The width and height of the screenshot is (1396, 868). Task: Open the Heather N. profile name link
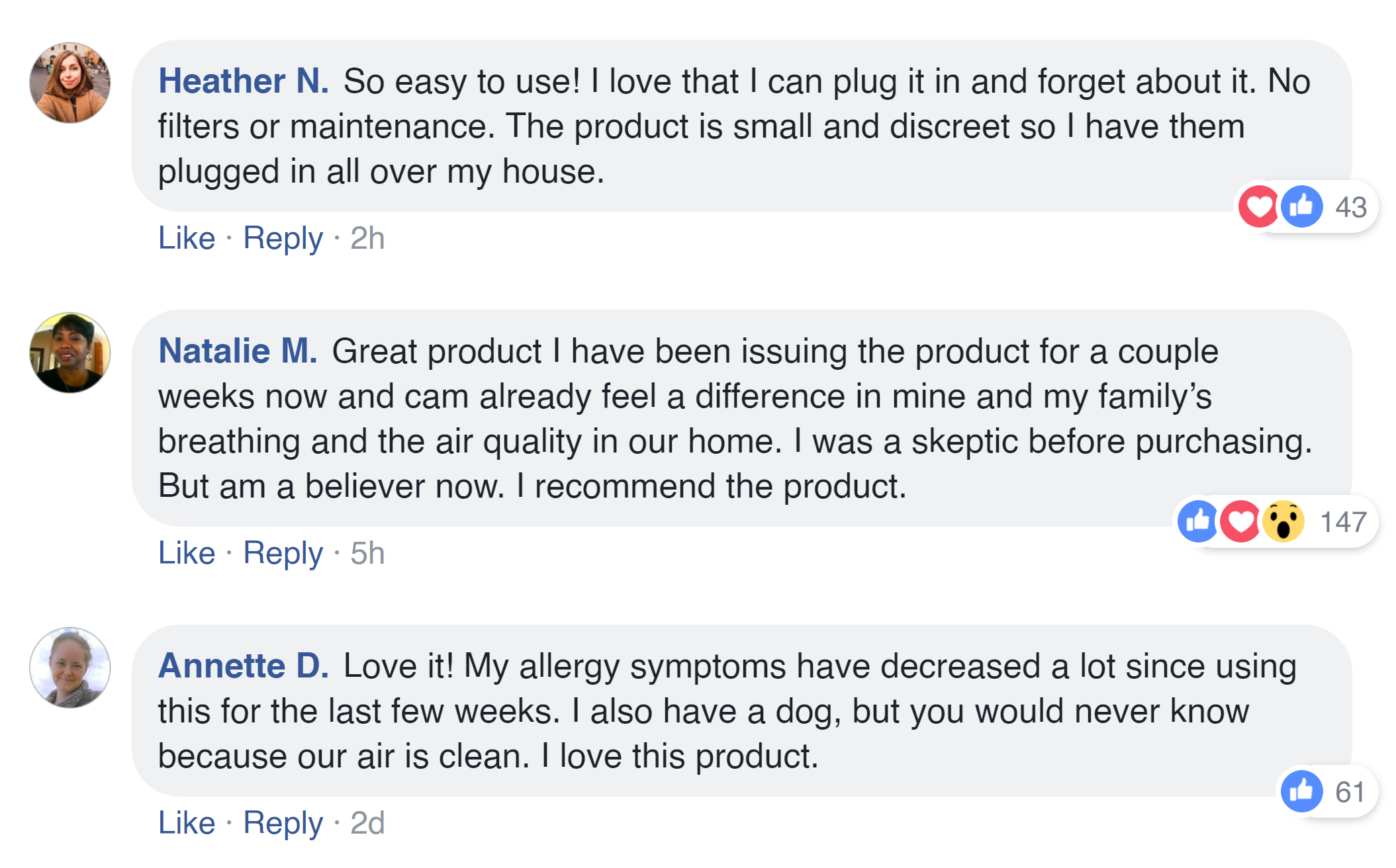pyautogui.click(x=244, y=81)
